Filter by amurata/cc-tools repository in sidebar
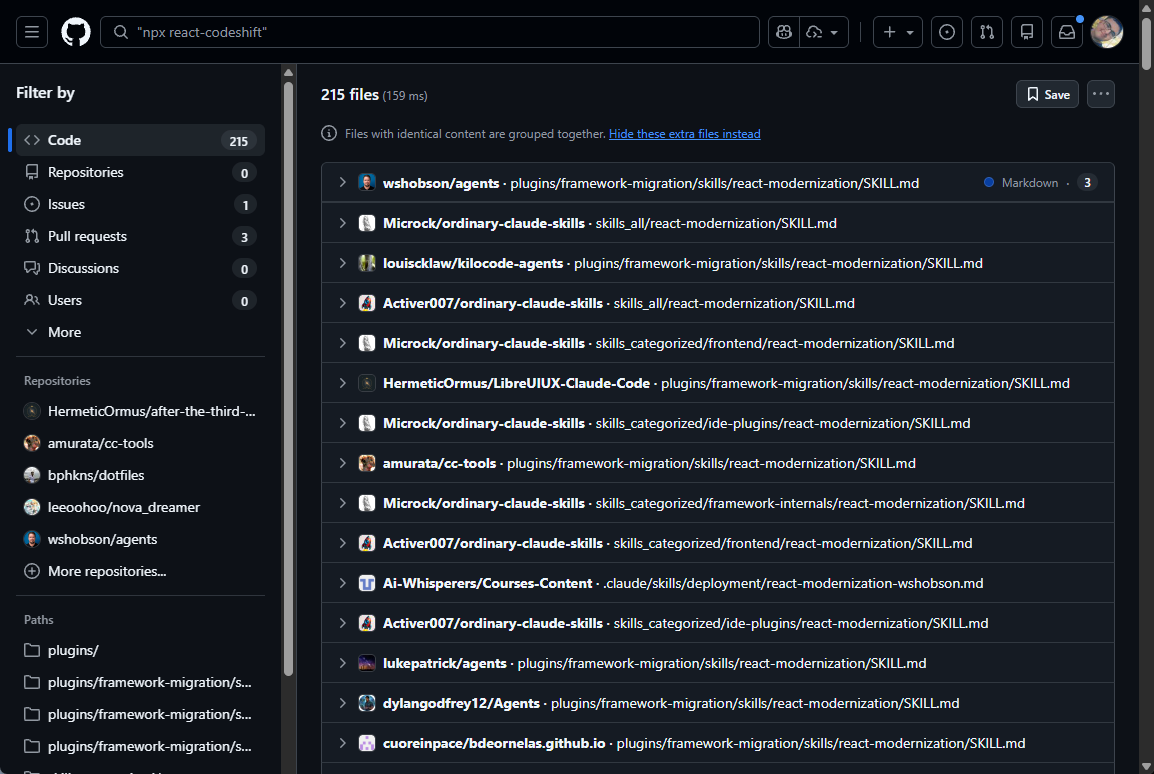 pyautogui.click(x=140, y=443)
